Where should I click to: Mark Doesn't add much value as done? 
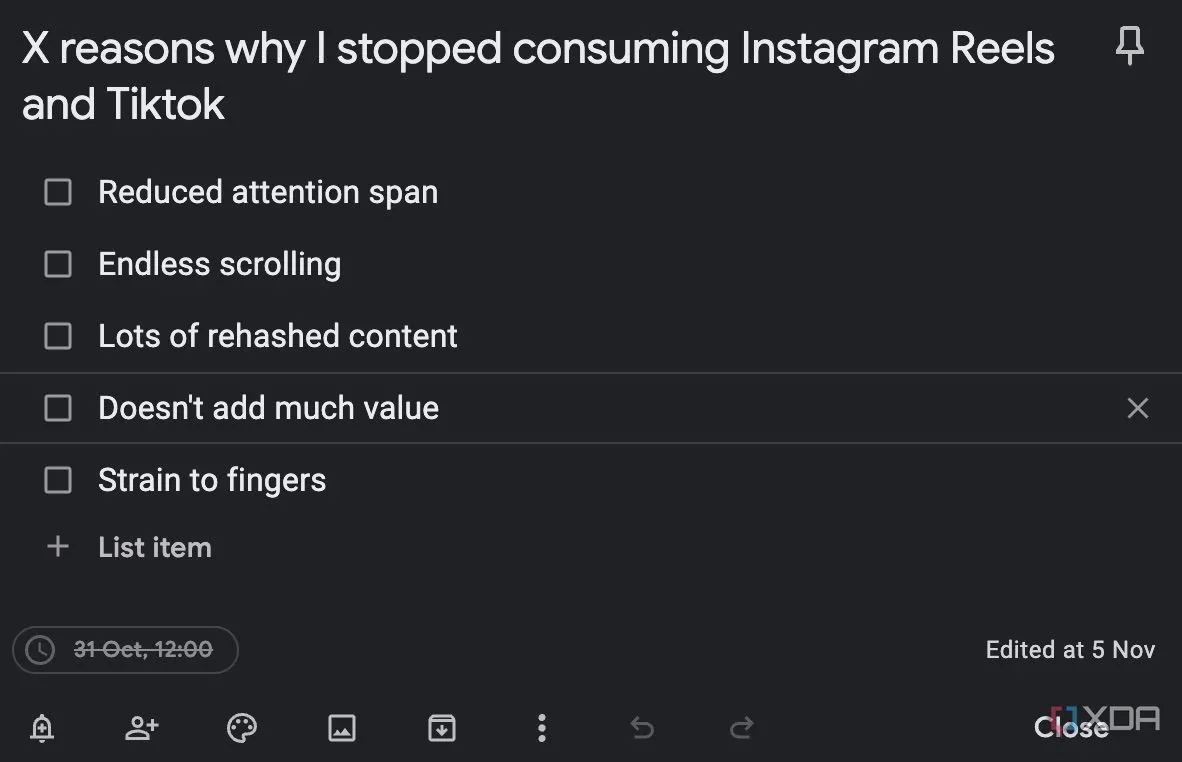pos(58,408)
